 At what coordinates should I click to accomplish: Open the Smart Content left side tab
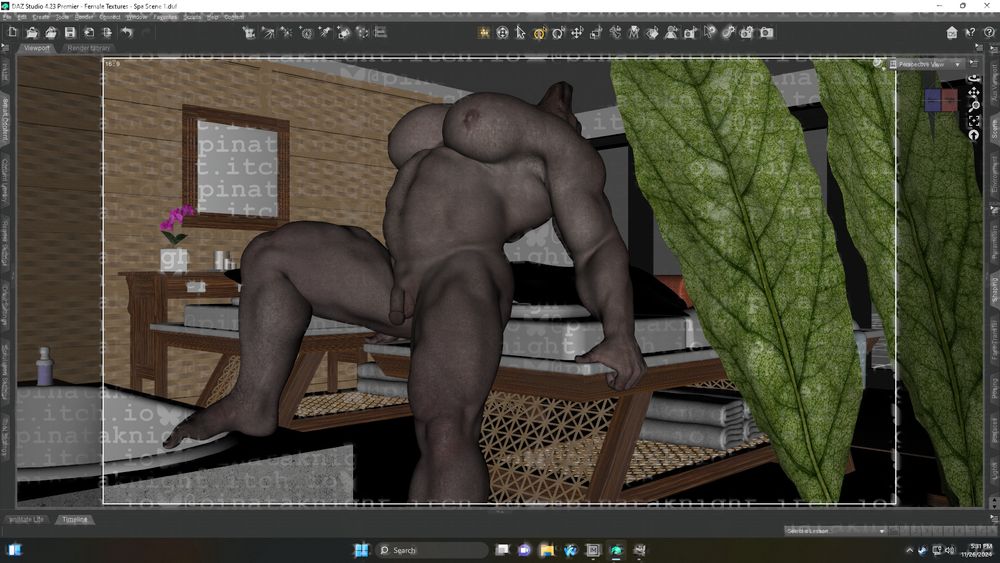(x=5, y=119)
